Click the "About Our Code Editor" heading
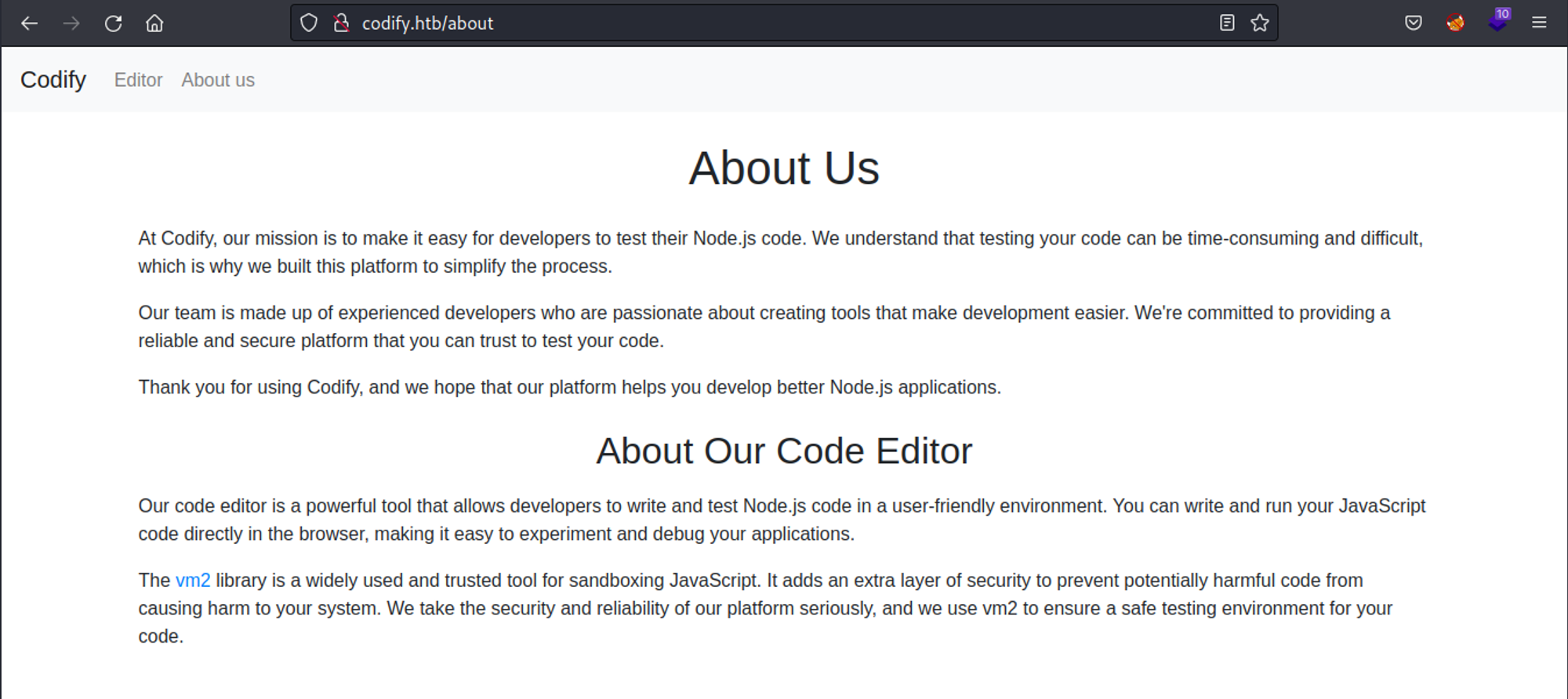The height and width of the screenshot is (699, 1568). 784,451
